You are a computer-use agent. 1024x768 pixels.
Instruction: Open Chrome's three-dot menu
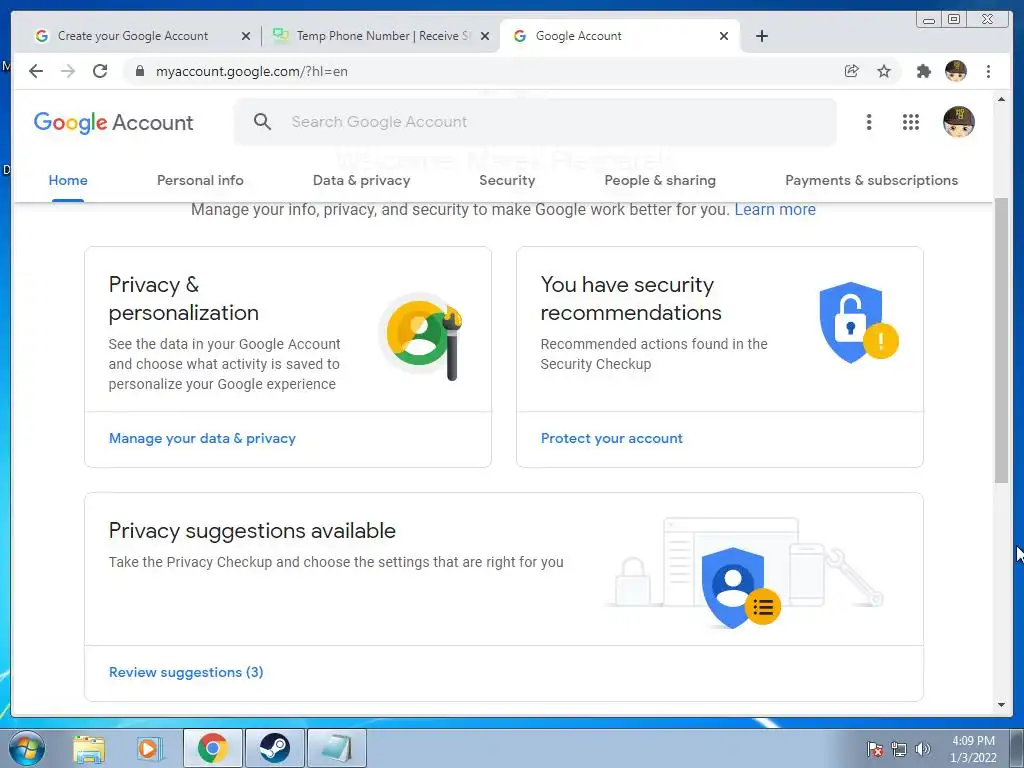pyautogui.click(x=988, y=71)
